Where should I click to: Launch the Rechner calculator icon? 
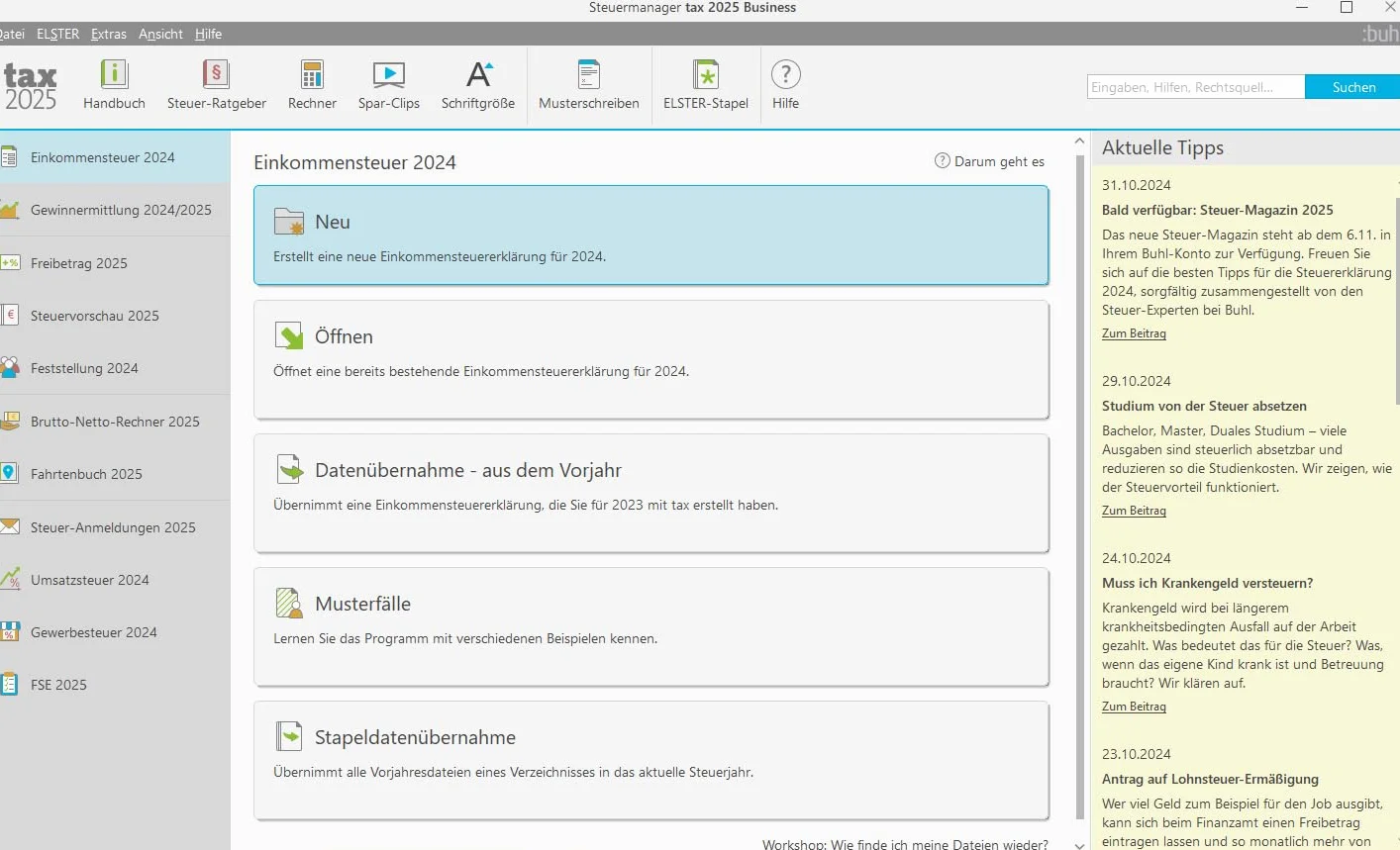(x=312, y=74)
